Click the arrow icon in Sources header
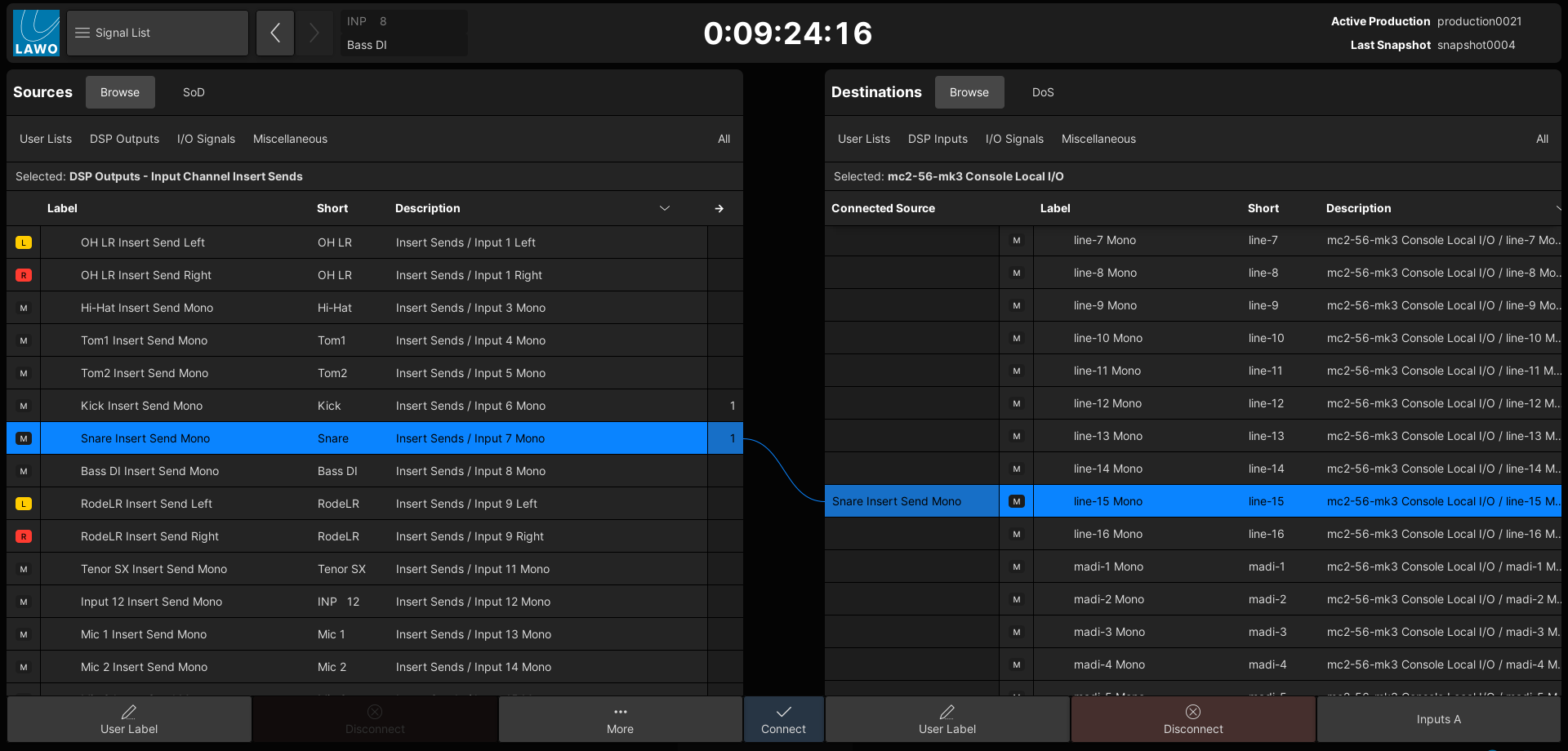Image resolution: width=1568 pixels, height=751 pixels. [x=719, y=209]
